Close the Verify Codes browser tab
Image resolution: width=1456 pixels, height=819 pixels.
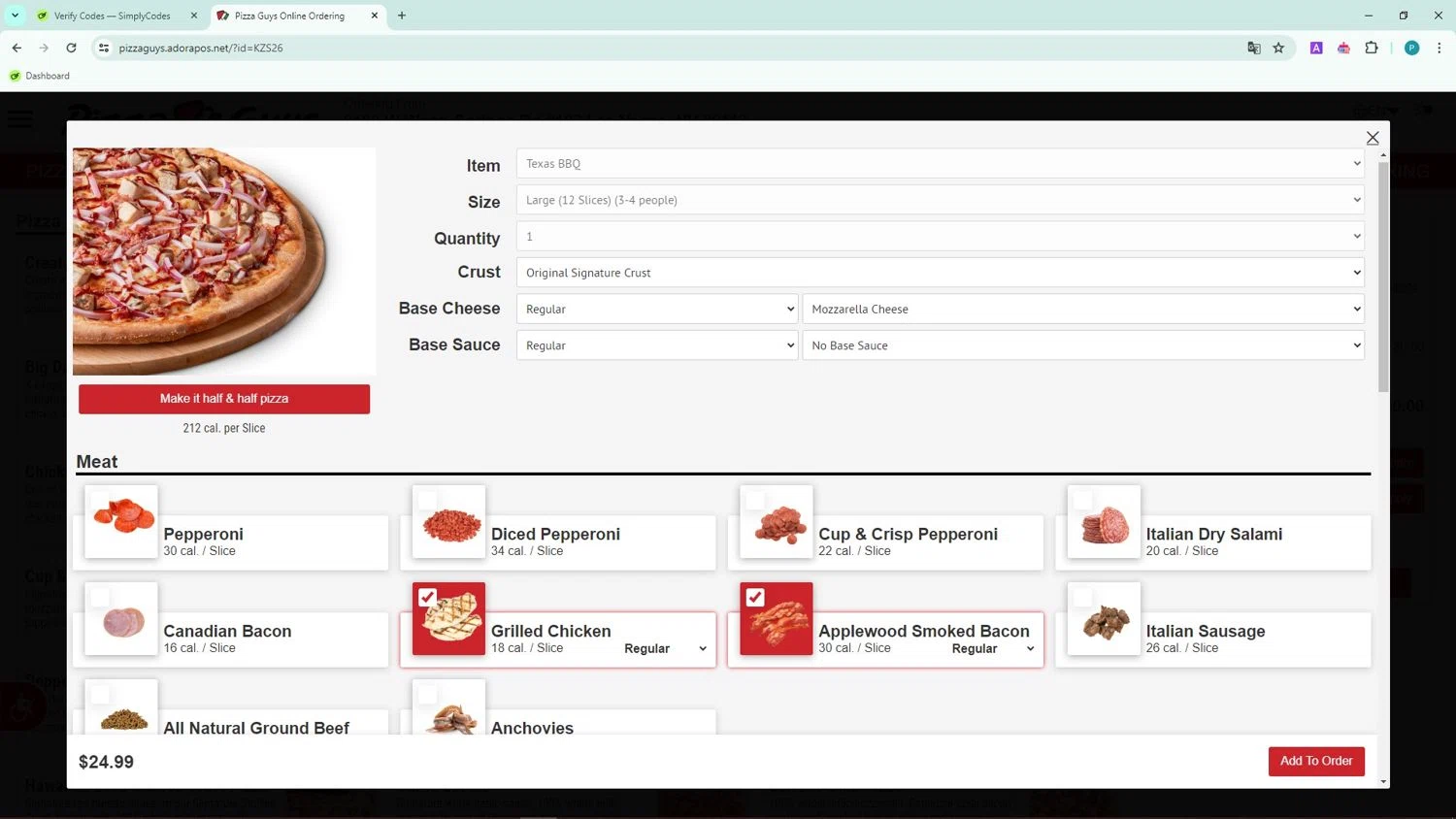193,16
